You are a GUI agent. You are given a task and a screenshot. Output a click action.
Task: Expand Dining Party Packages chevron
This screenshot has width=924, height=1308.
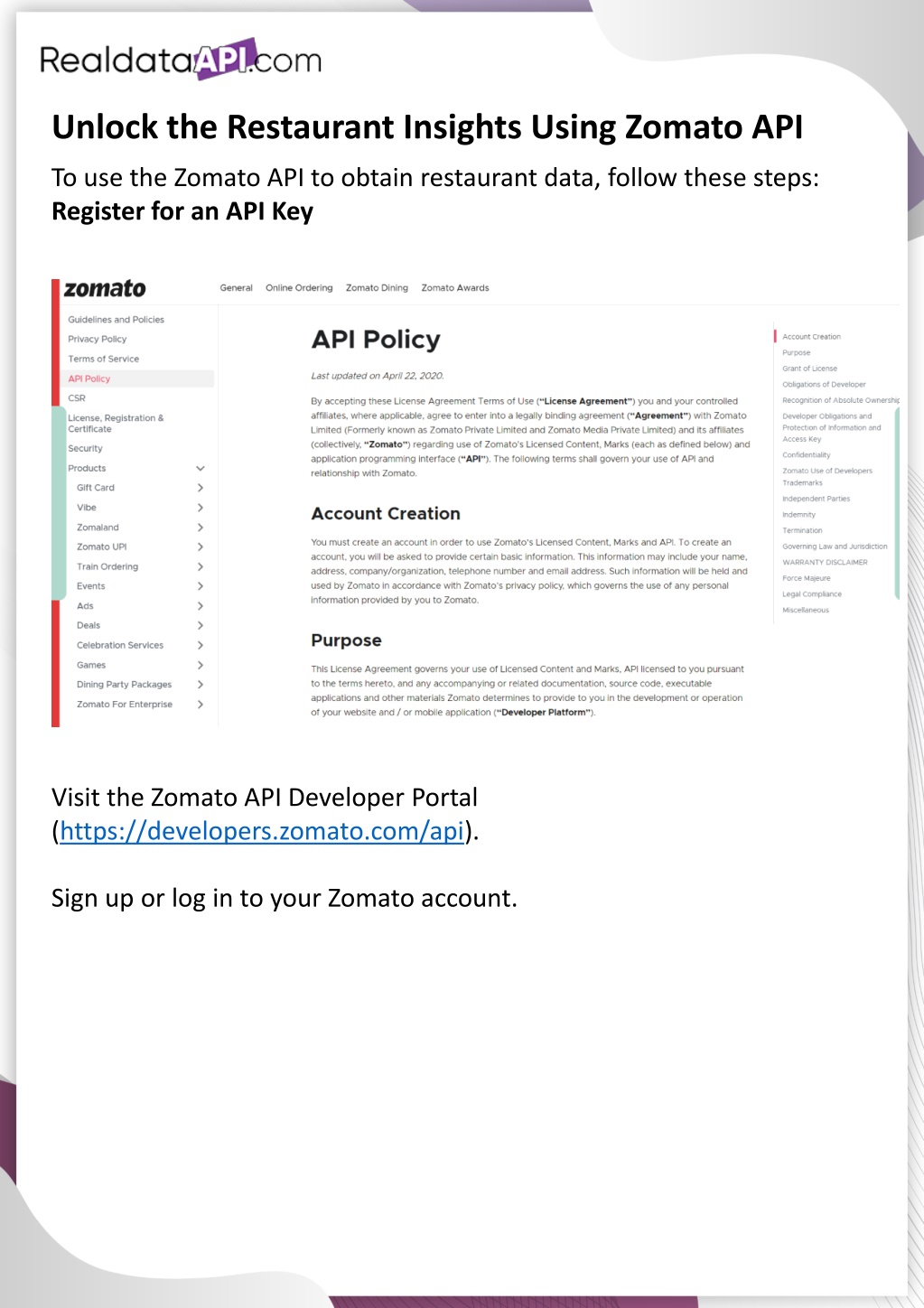[201, 685]
